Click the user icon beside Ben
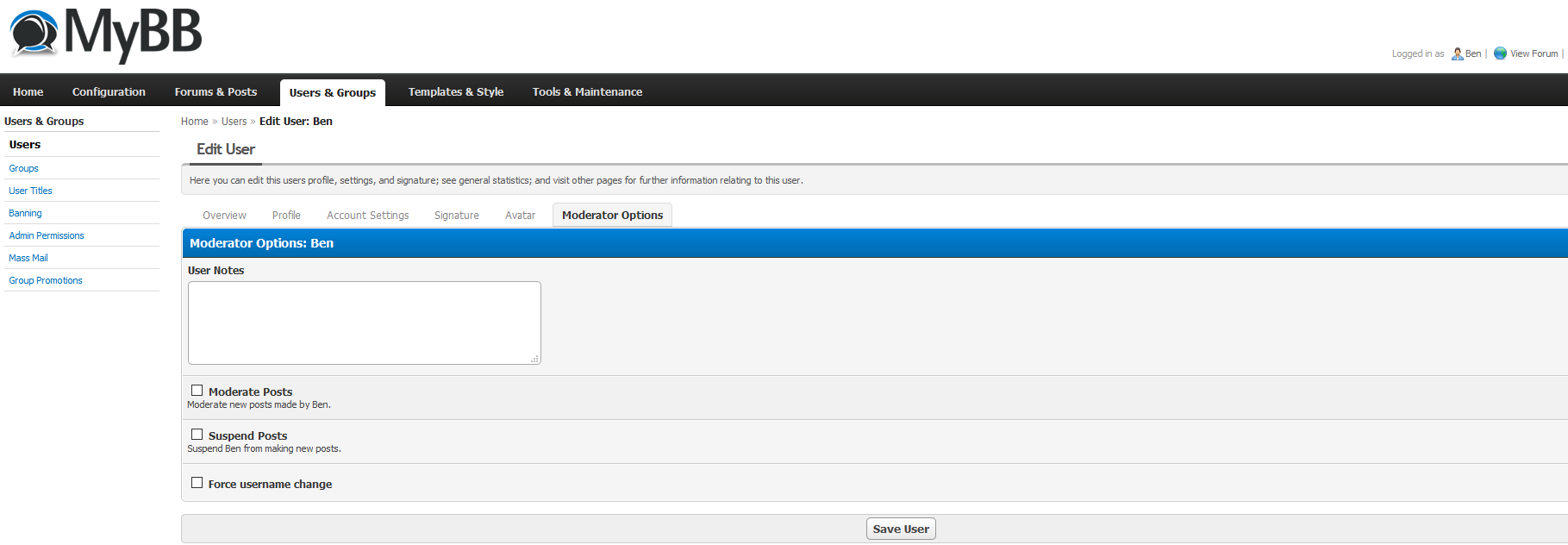The width and height of the screenshot is (1568, 545). pyautogui.click(x=1457, y=53)
